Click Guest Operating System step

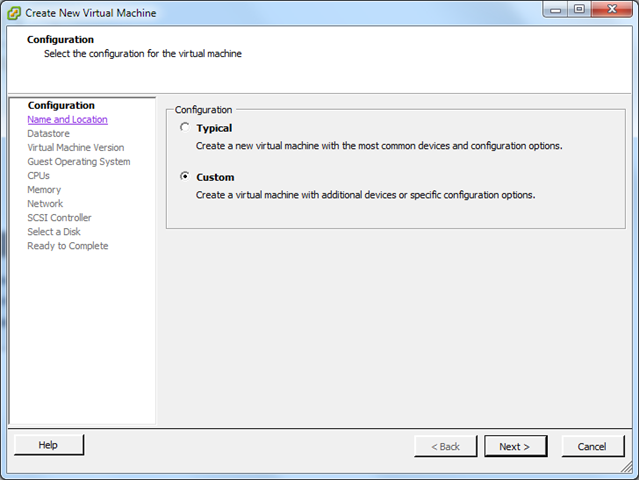tap(79, 162)
